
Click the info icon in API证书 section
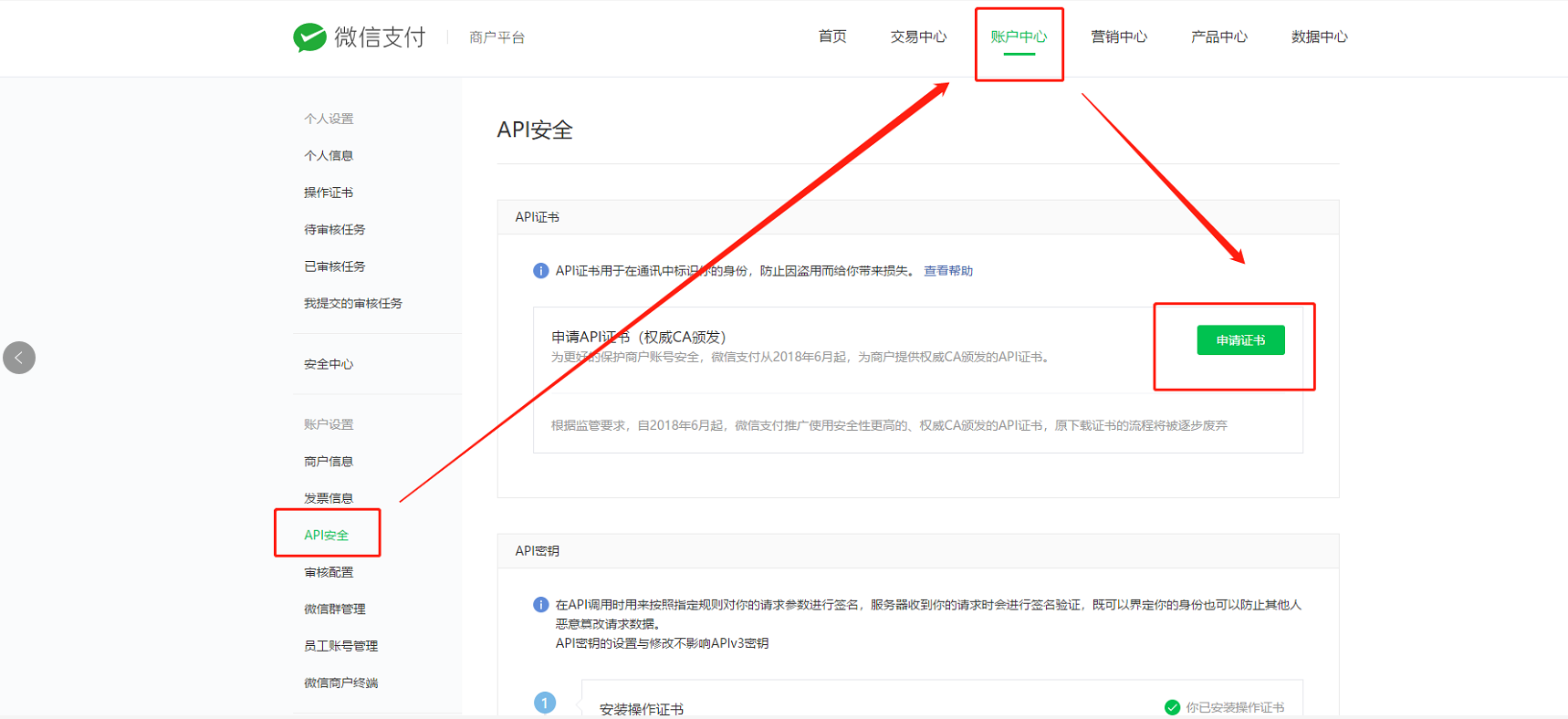coord(540,271)
